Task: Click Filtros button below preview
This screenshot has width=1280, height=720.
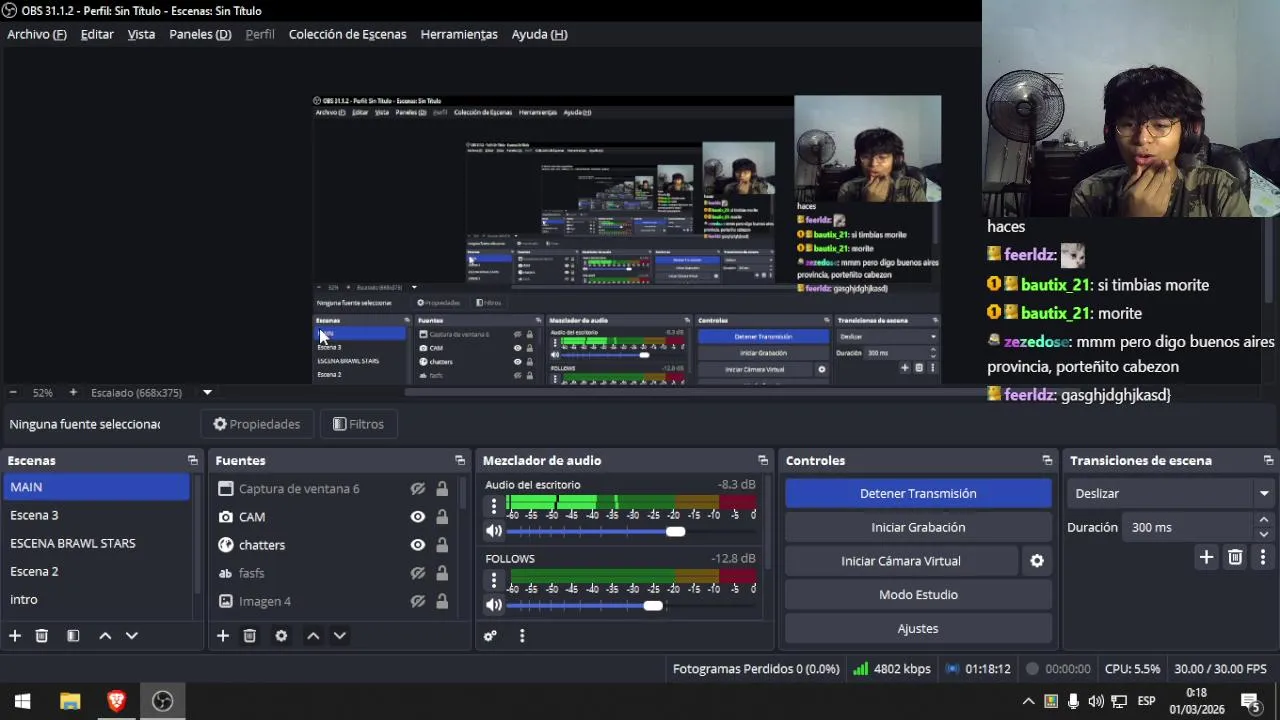Action: (358, 424)
